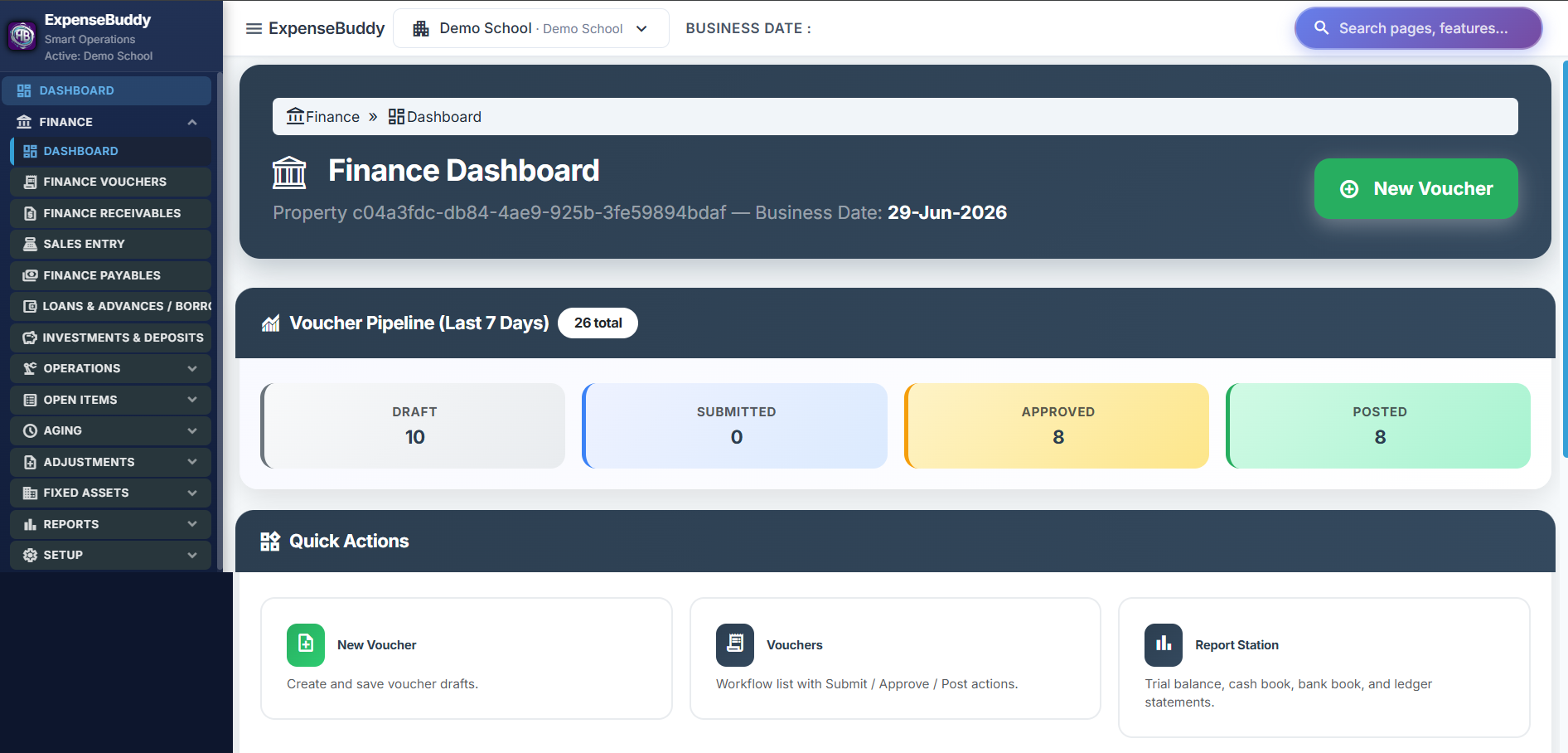Collapse the Finance sidebar section
The width and height of the screenshot is (1568, 753).
tap(192, 122)
